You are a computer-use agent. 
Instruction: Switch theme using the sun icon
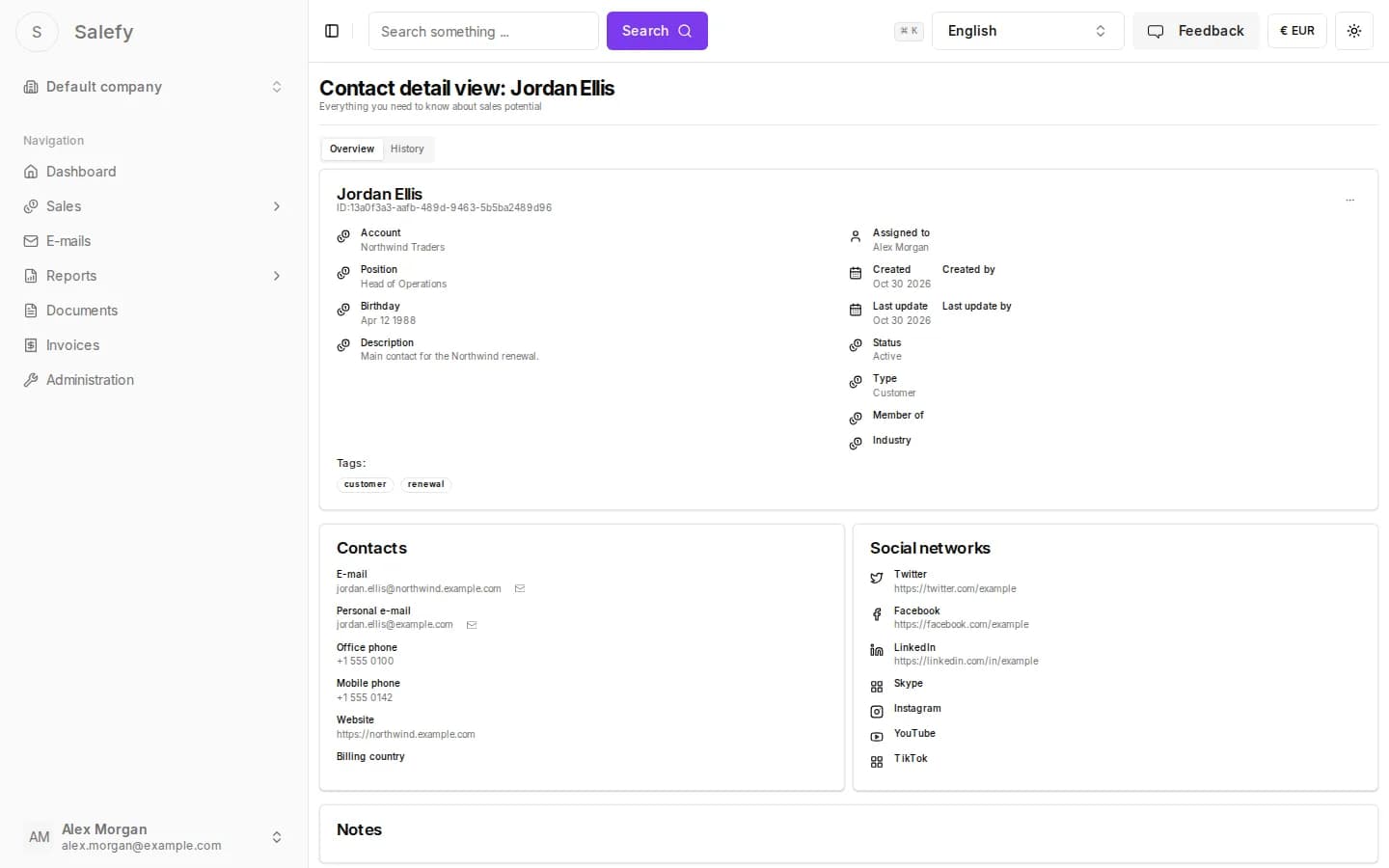point(1354,31)
